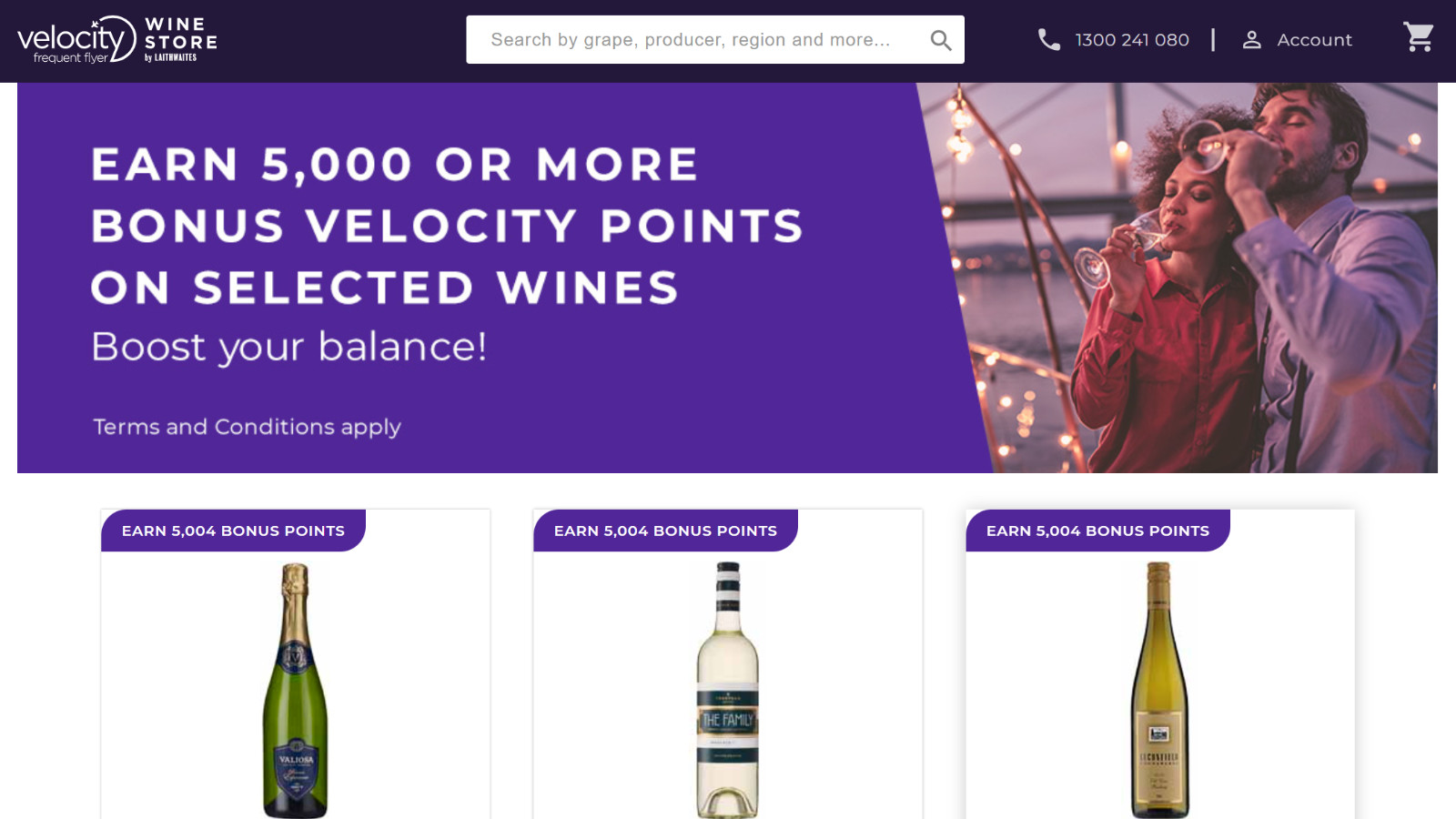View cart contents via the trolley icon
The width and height of the screenshot is (1456, 819).
pyautogui.click(x=1418, y=39)
